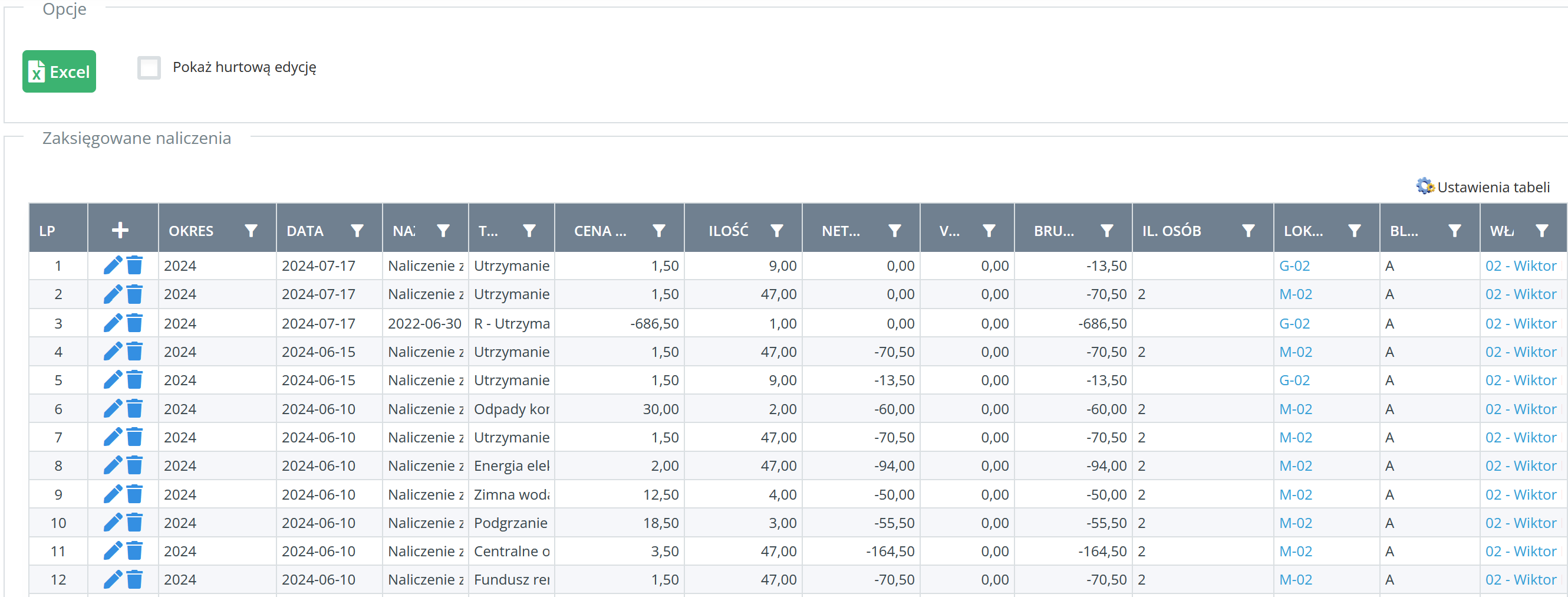Open filter for IL. OSÓB column
Screen dimensions: 1568x597
[x=1248, y=231]
